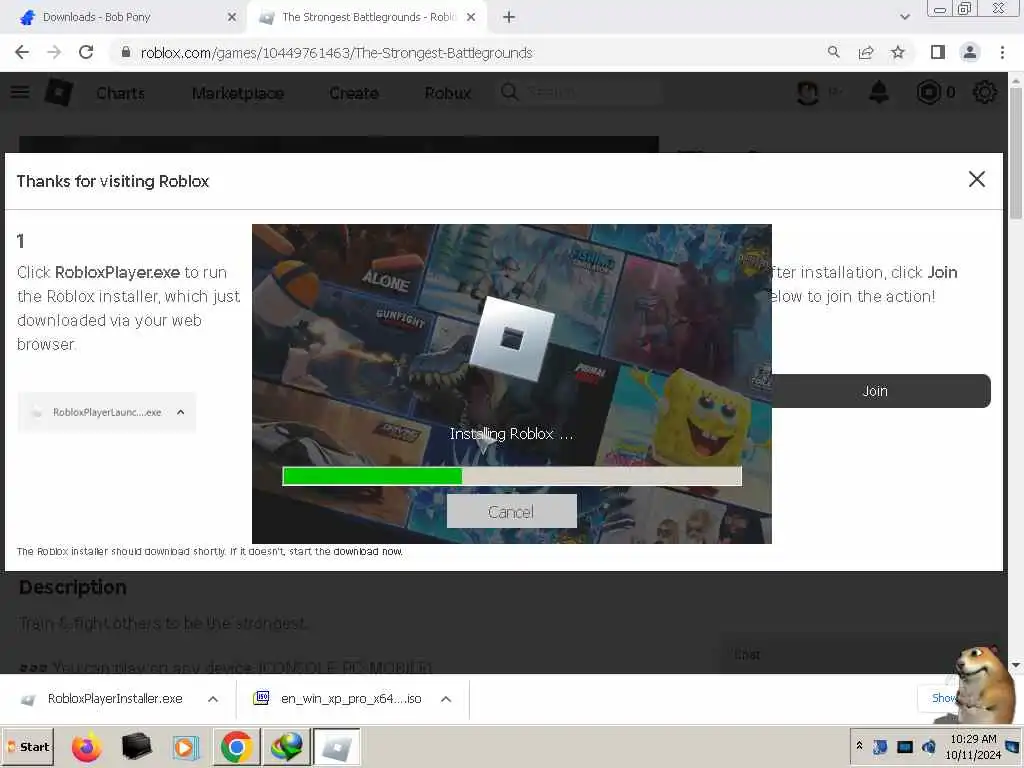Open Chrome from the taskbar

pyautogui.click(x=236, y=746)
